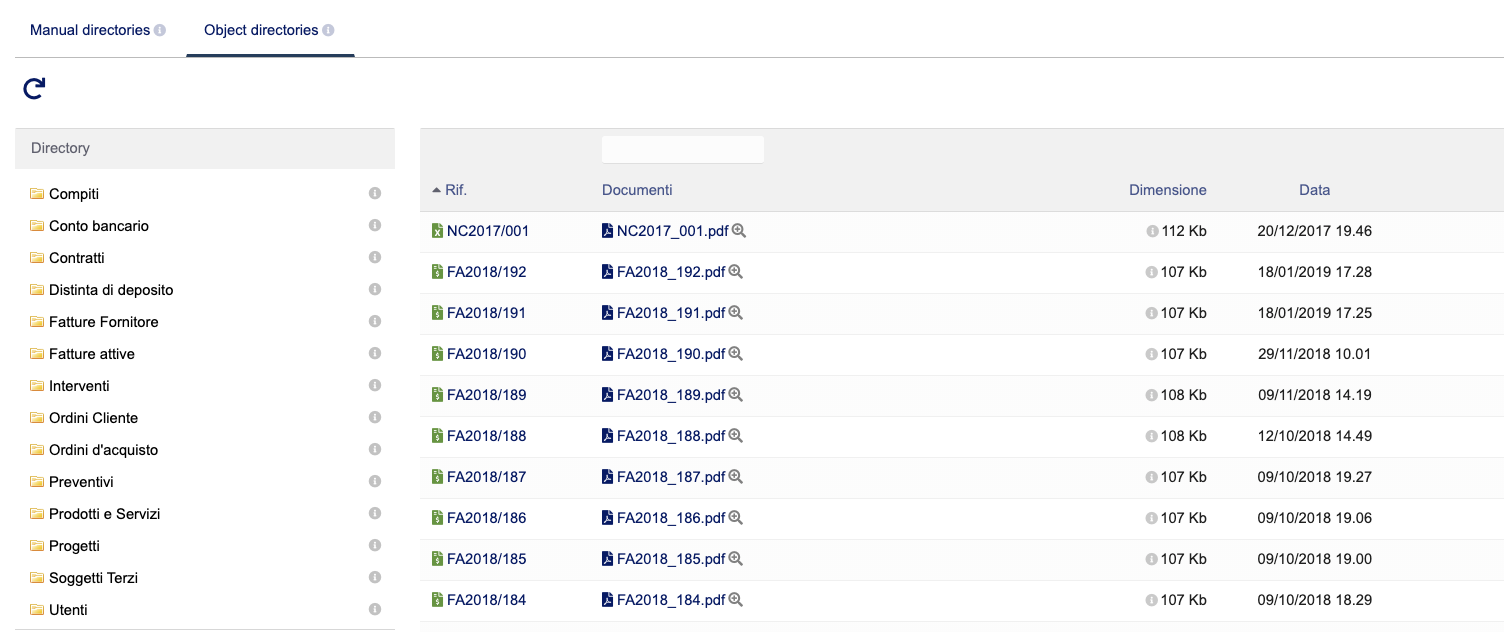Screen dimensions: 1504x632
Task: Click the filter field above the Documenti column
Action: coord(682,149)
